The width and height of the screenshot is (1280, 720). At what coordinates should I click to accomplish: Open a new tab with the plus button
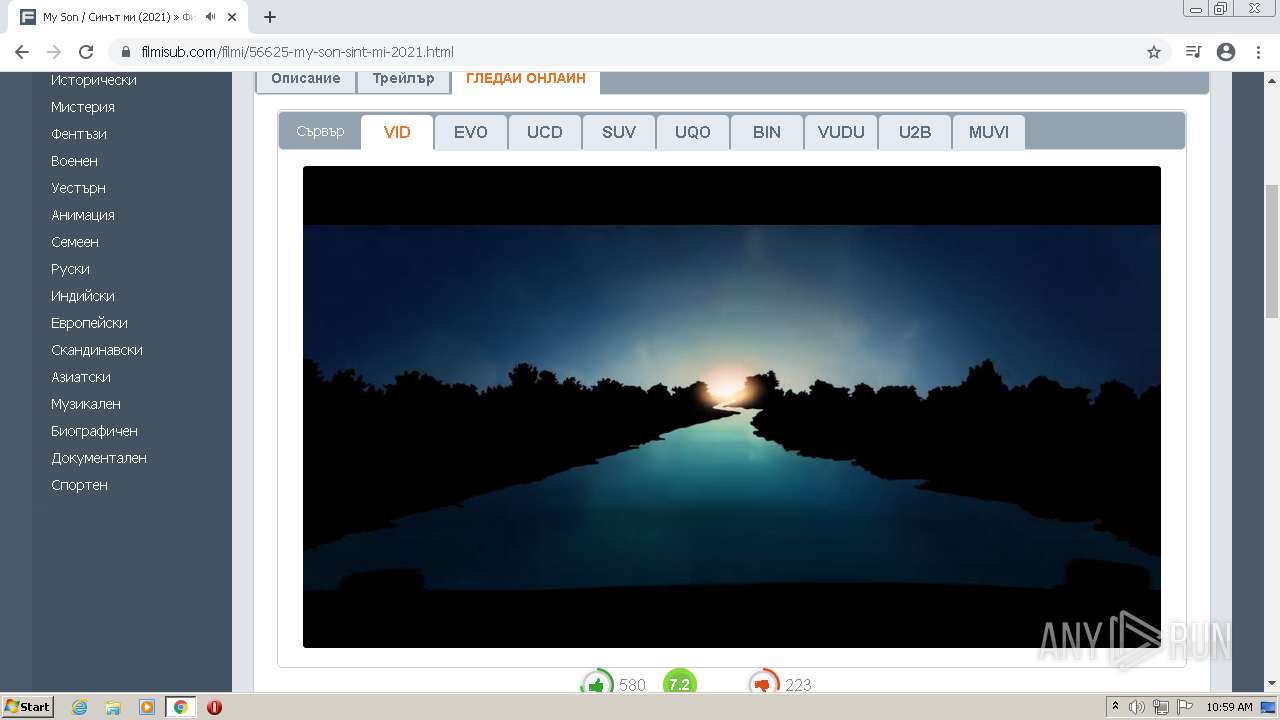coord(269,17)
